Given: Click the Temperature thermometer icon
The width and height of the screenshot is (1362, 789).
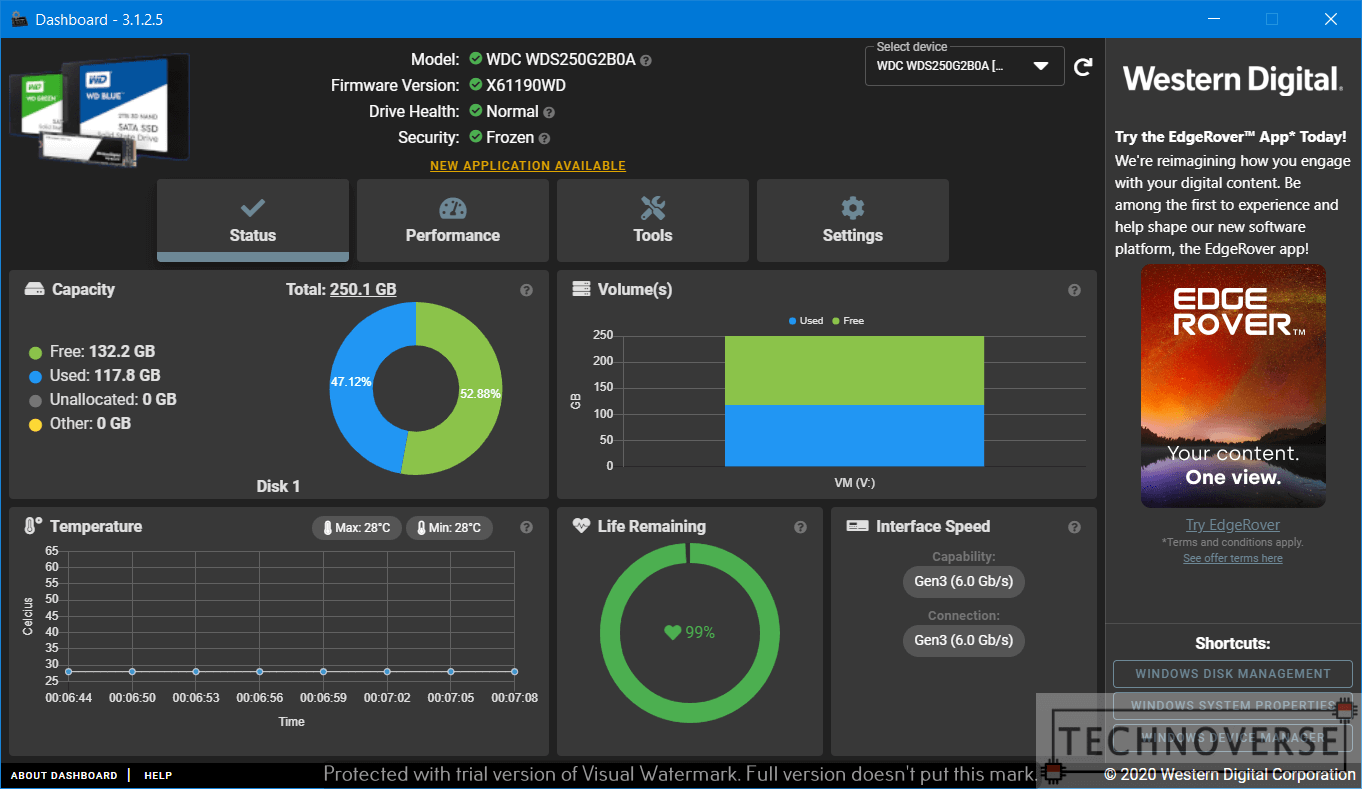Looking at the screenshot, I should [x=33, y=526].
